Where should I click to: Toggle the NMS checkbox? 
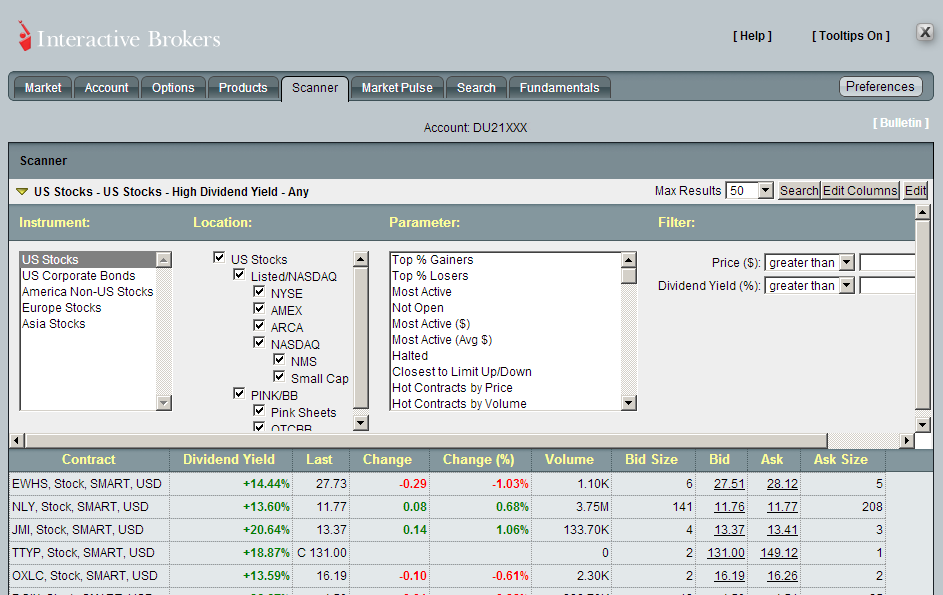click(279, 359)
